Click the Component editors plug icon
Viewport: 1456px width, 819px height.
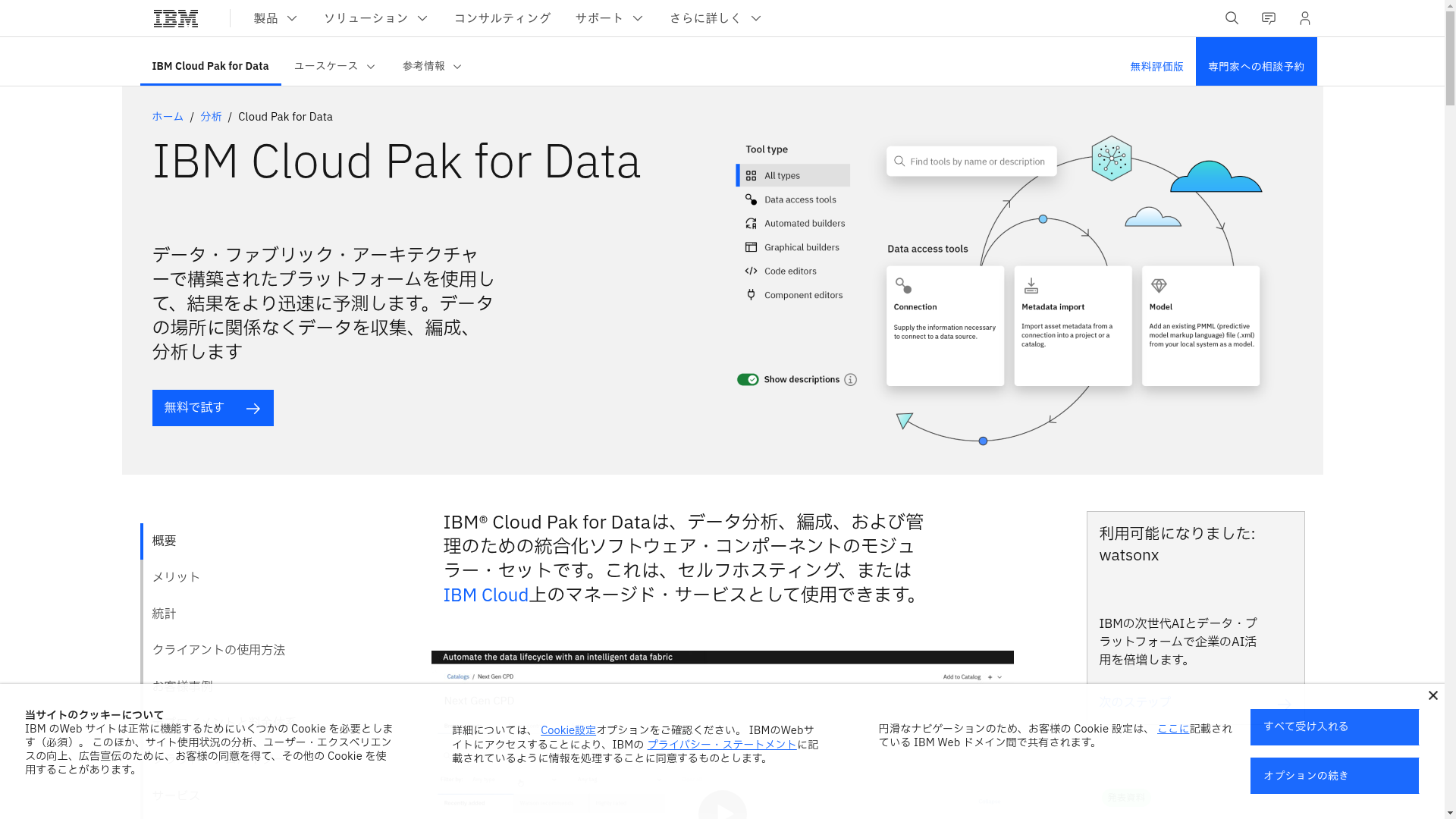click(751, 295)
